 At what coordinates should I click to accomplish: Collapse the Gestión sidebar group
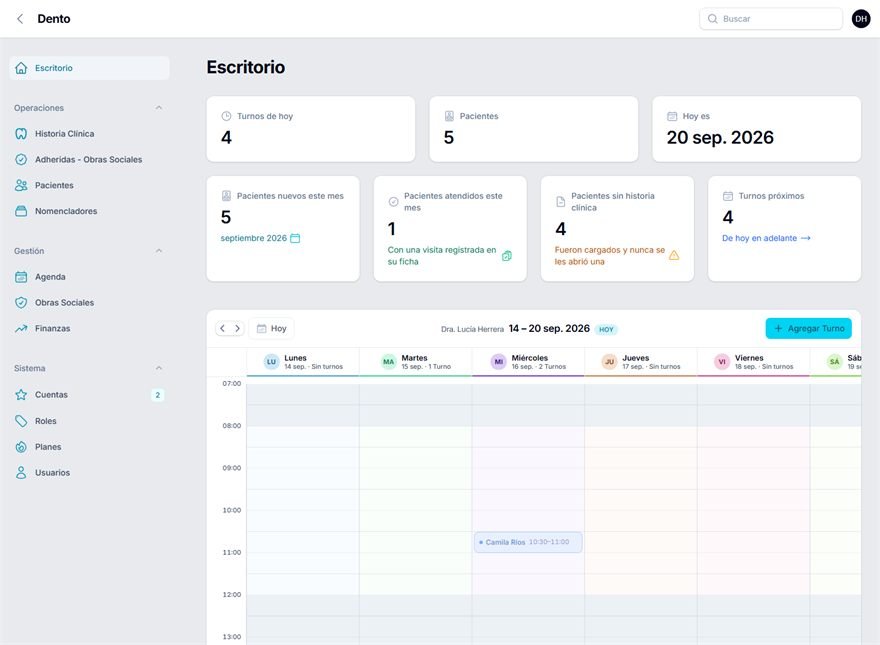click(x=159, y=251)
